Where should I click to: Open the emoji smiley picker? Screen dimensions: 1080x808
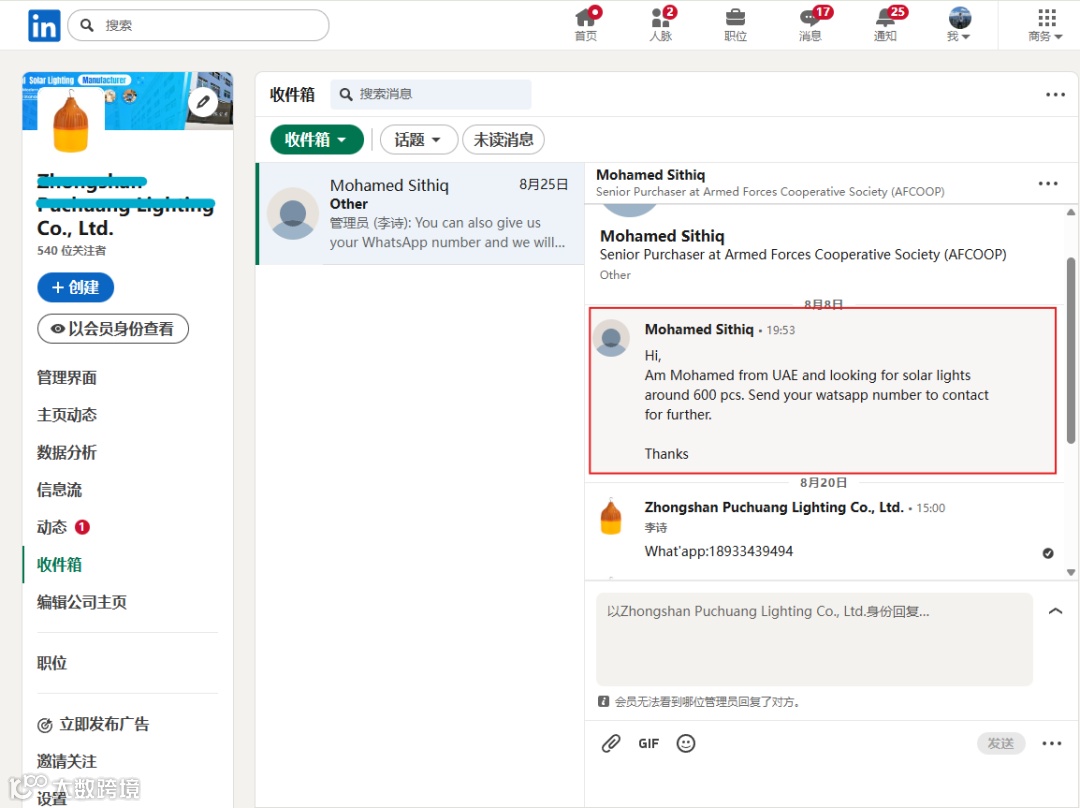tap(686, 743)
